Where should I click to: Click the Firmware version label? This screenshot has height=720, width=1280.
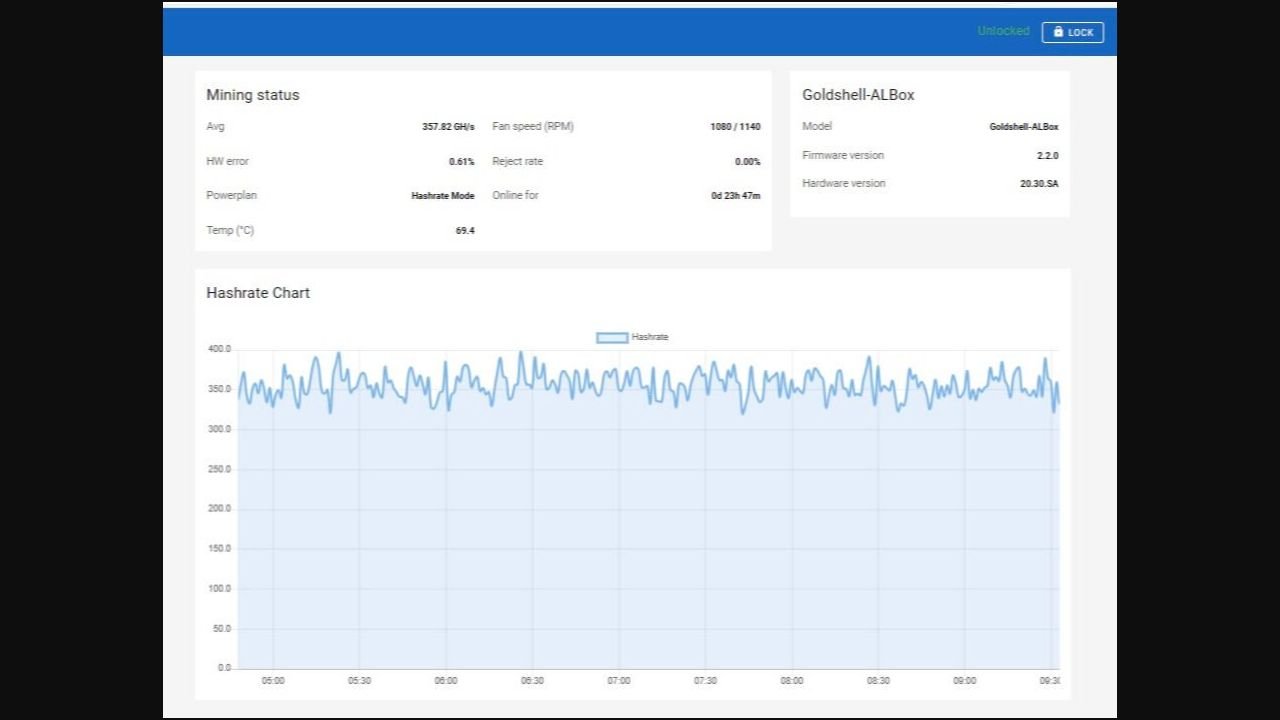tap(843, 155)
